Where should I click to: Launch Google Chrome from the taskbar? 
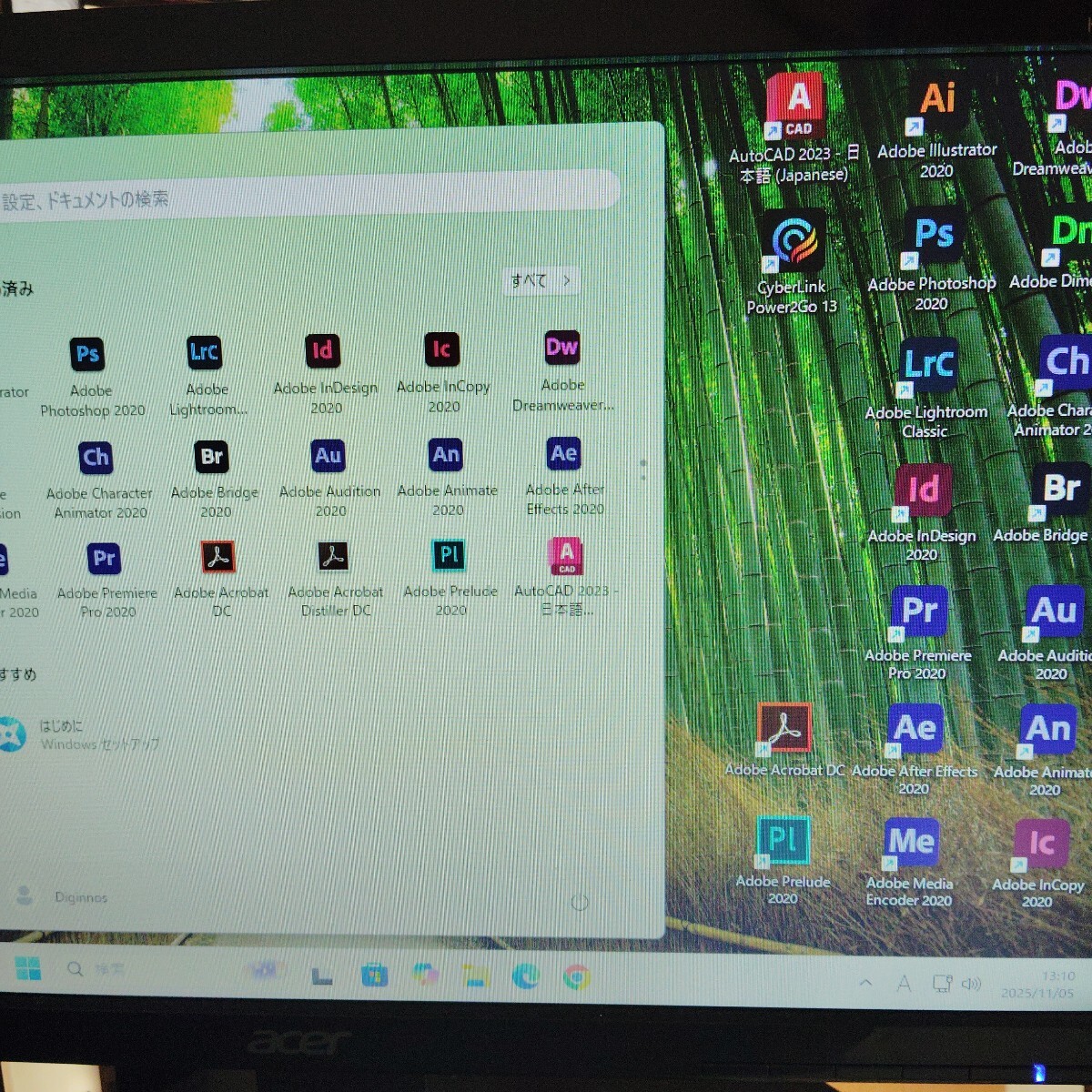[x=576, y=978]
